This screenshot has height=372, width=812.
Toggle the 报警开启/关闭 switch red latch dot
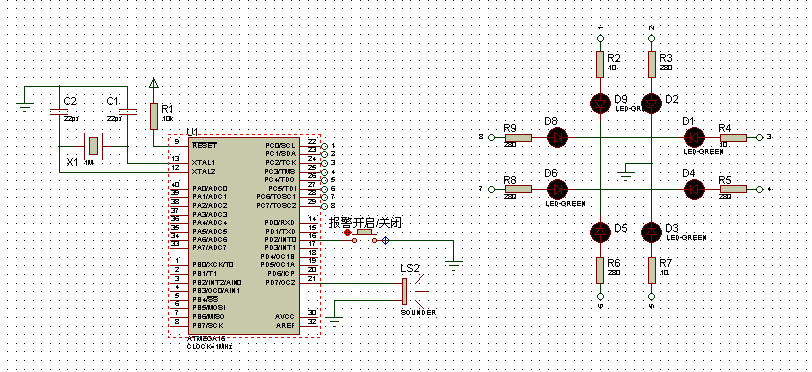(x=347, y=233)
